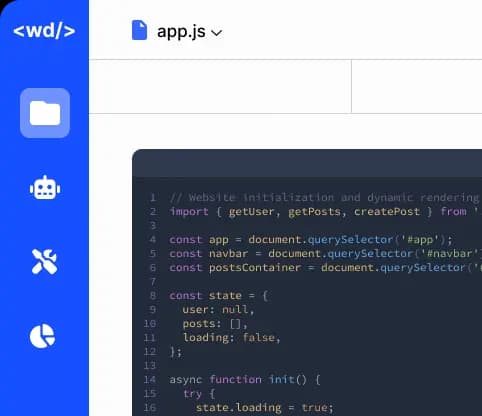Click the line starting 'const postsContainer ='
The image size is (482, 416).
click(325, 268)
